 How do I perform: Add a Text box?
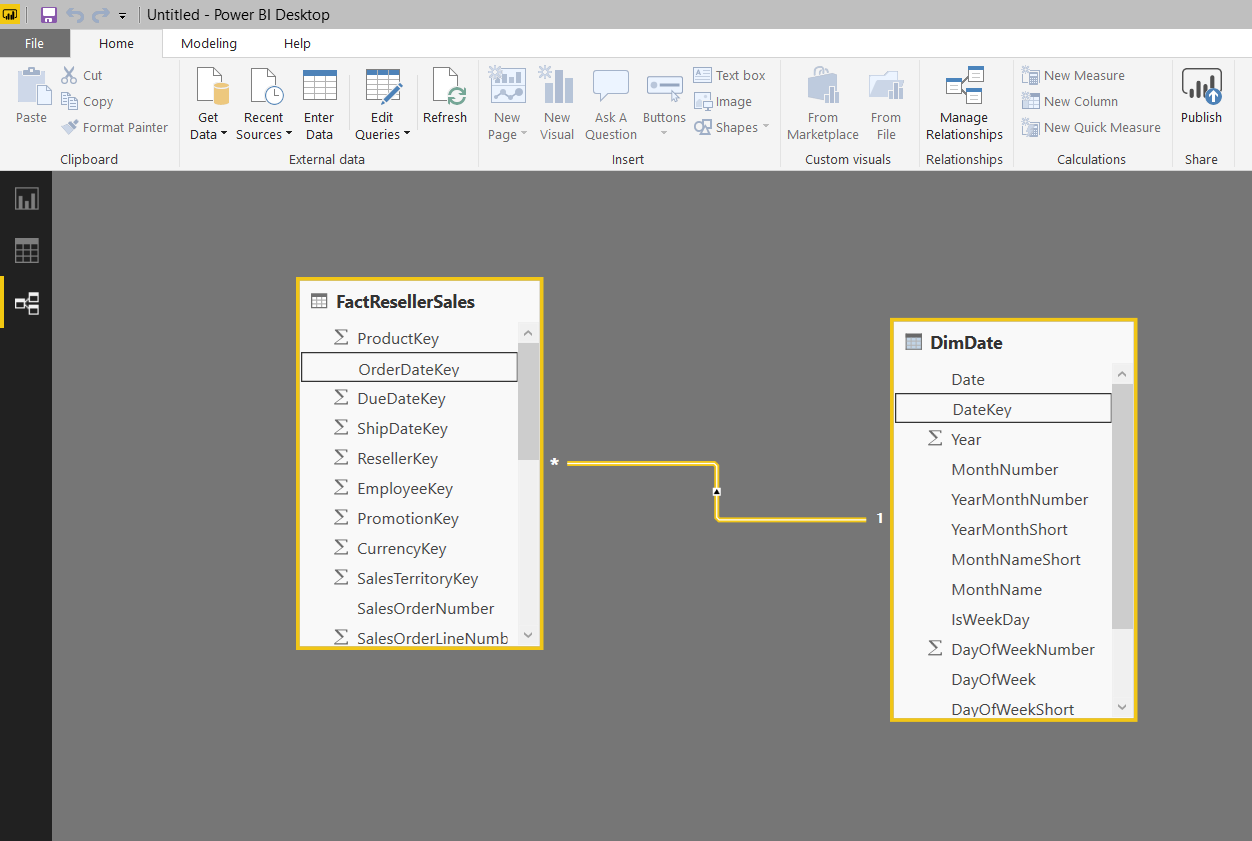pyautogui.click(x=731, y=74)
